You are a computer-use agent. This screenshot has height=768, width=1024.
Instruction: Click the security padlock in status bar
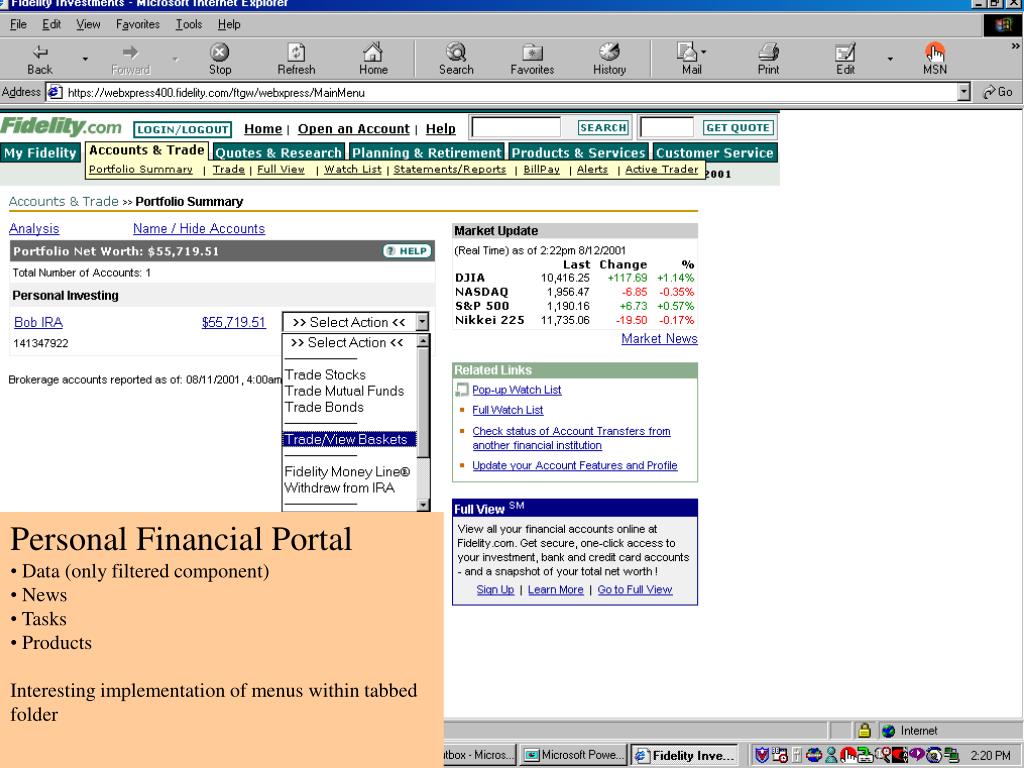tap(864, 730)
